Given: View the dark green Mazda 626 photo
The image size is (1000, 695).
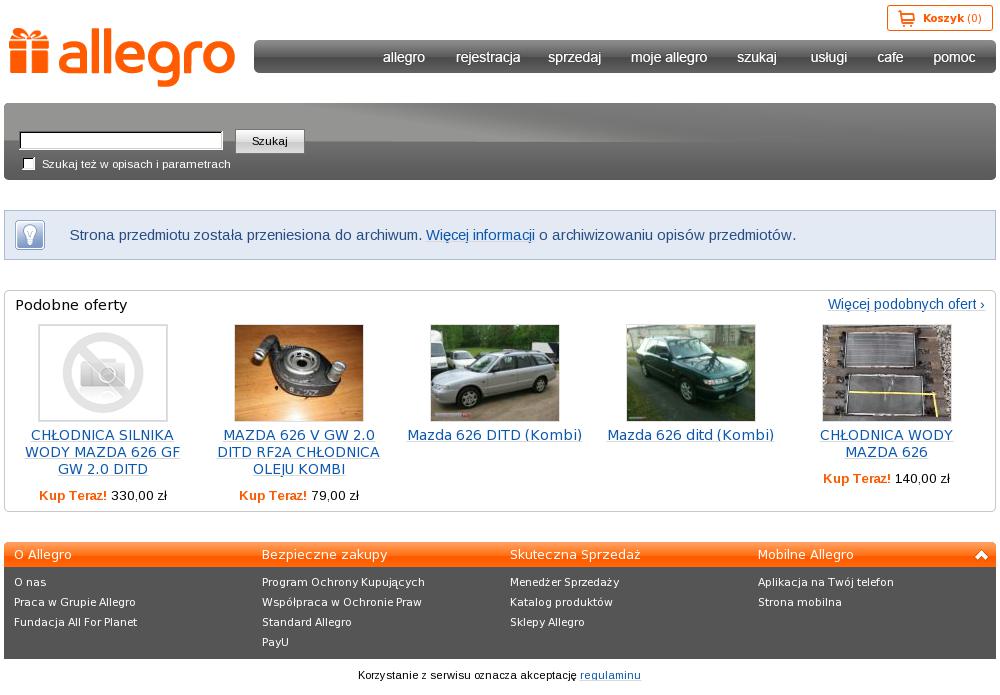Looking at the screenshot, I should [691, 373].
